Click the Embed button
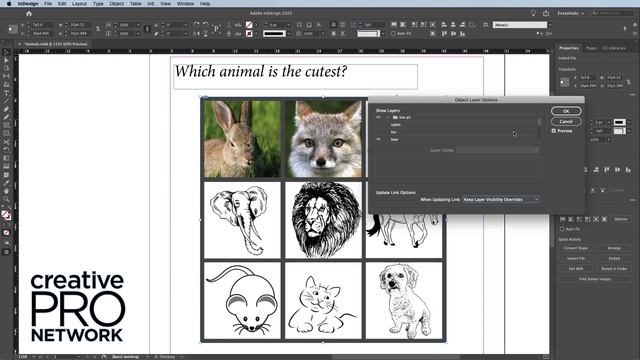Screen dimensions: 640x360 614,258
